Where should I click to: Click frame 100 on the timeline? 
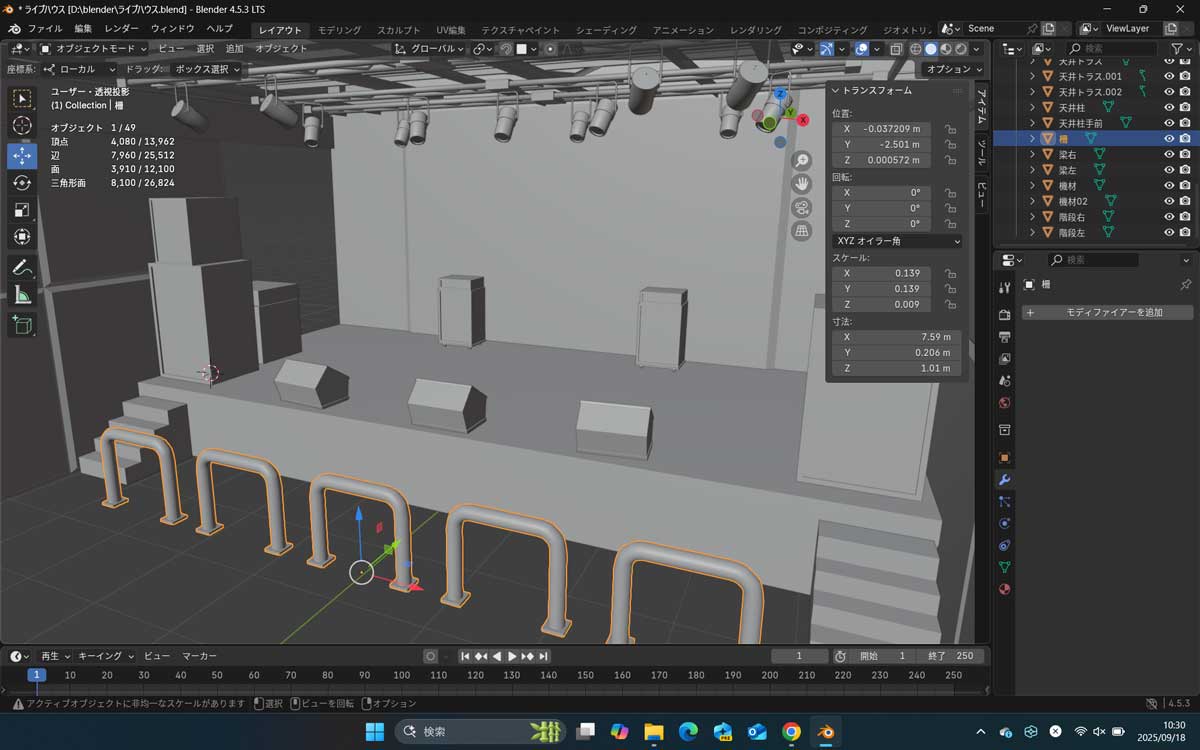point(401,675)
